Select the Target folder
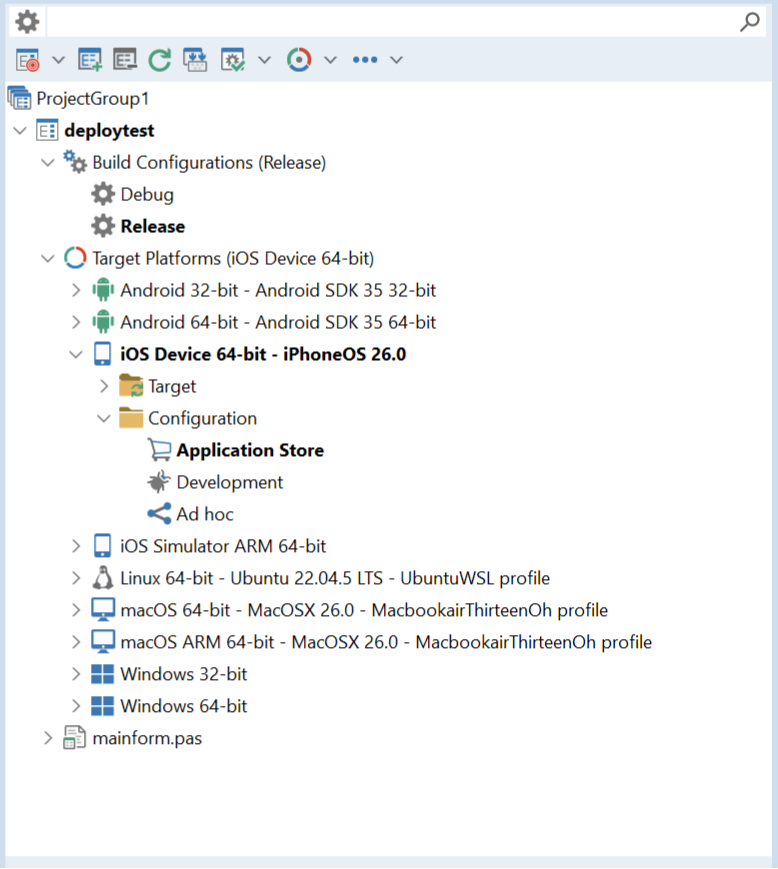The image size is (778, 869). (x=172, y=387)
